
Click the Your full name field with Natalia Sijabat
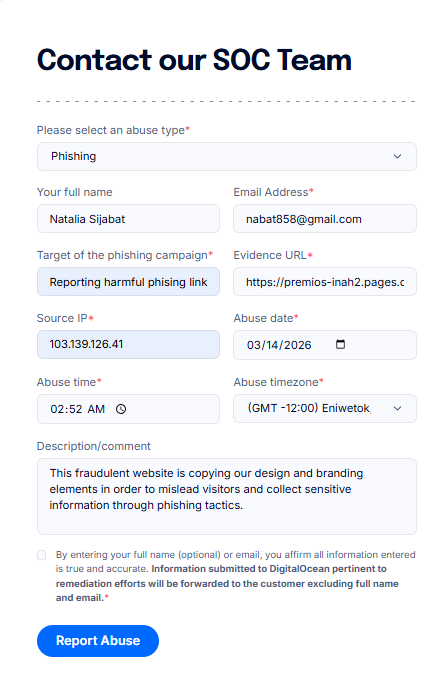coord(128,219)
